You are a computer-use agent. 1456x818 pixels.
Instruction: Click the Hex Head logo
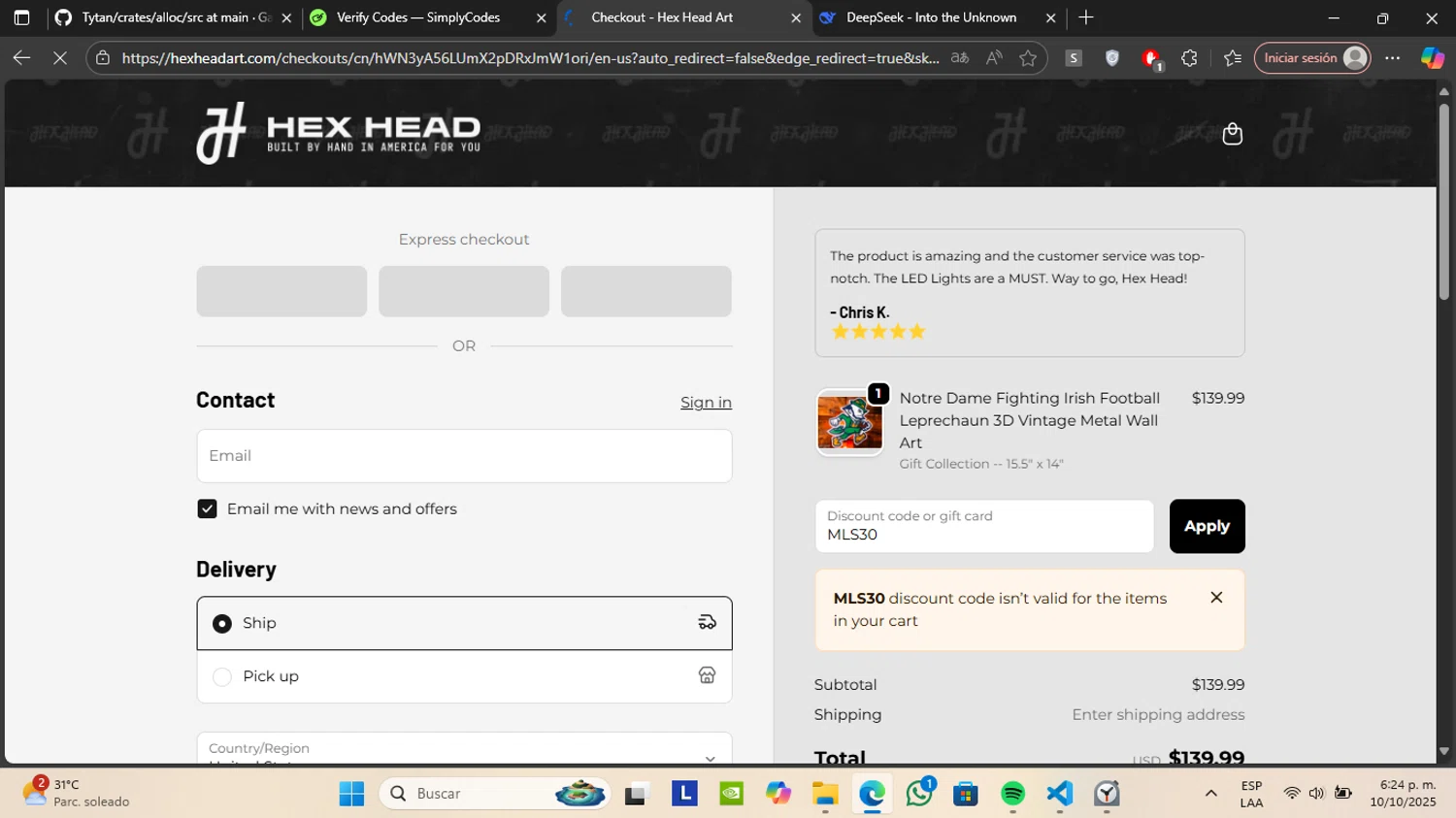coord(338,133)
